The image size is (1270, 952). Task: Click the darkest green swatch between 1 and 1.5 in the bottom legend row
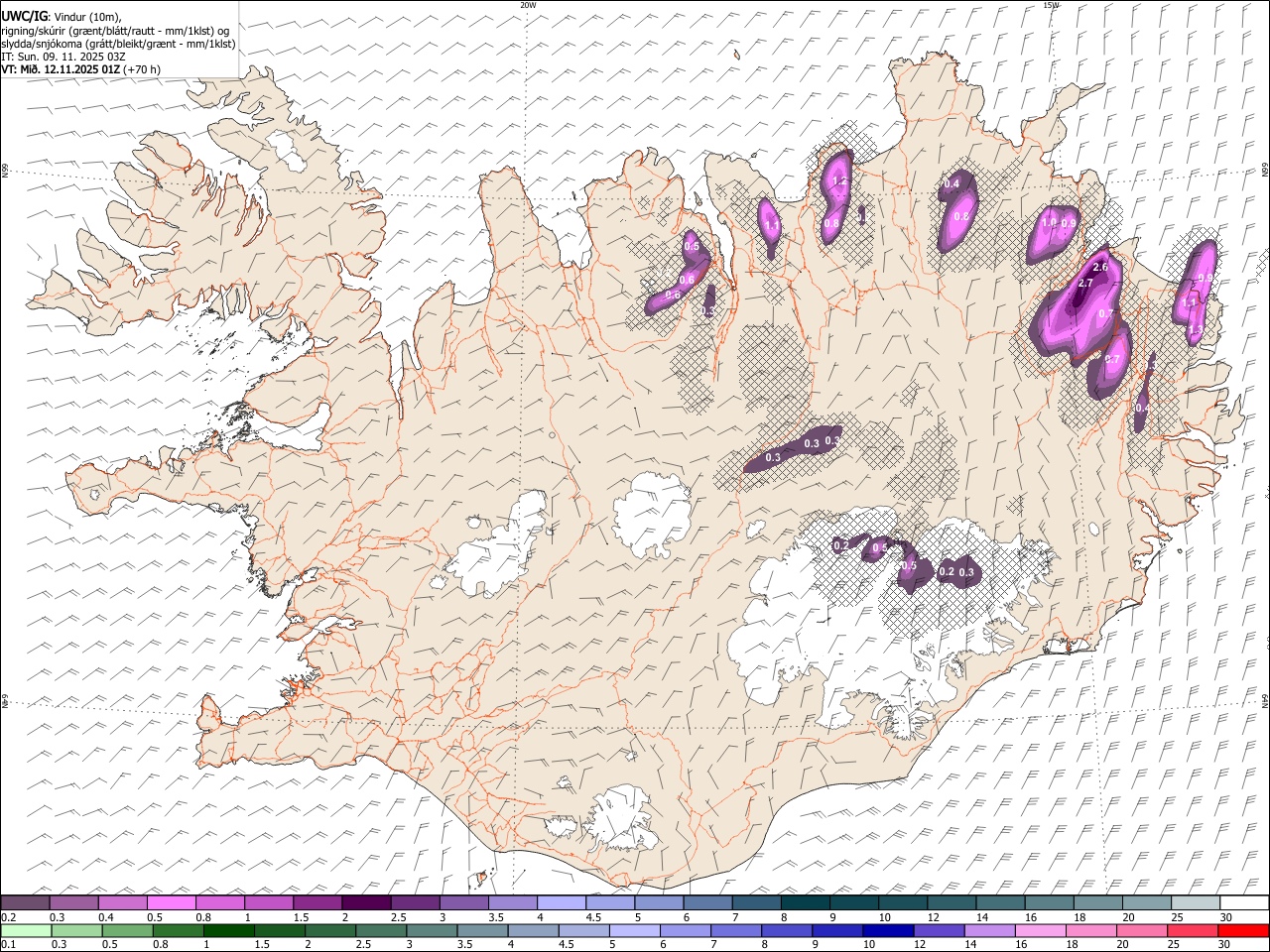coord(229,931)
